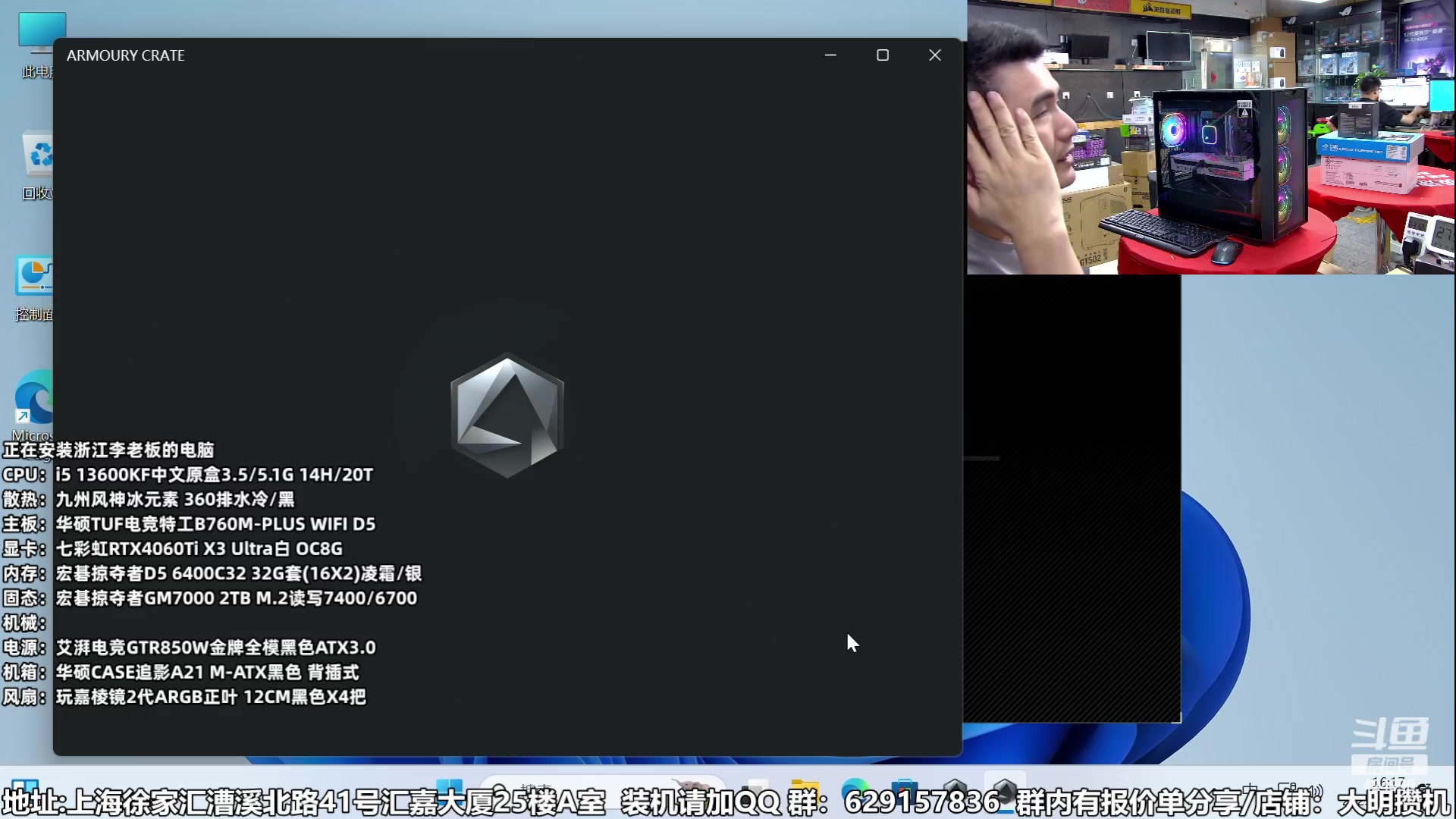Click the webcam video overlay
Image resolution: width=1456 pixels, height=819 pixels.
(x=1210, y=136)
